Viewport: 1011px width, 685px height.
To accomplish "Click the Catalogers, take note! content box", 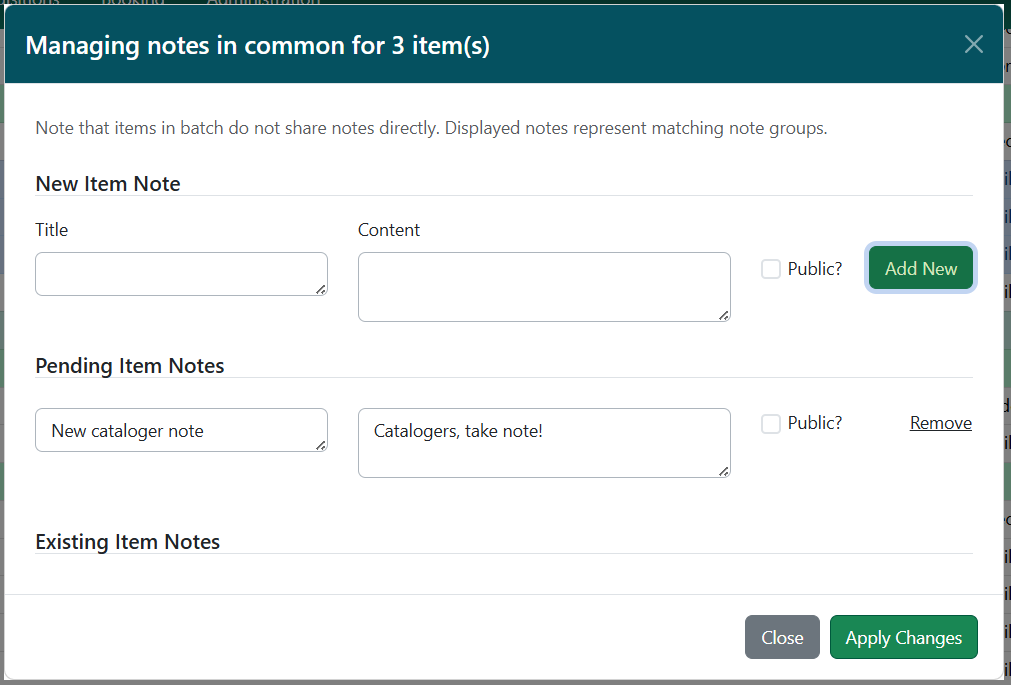I will click(543, 442).
